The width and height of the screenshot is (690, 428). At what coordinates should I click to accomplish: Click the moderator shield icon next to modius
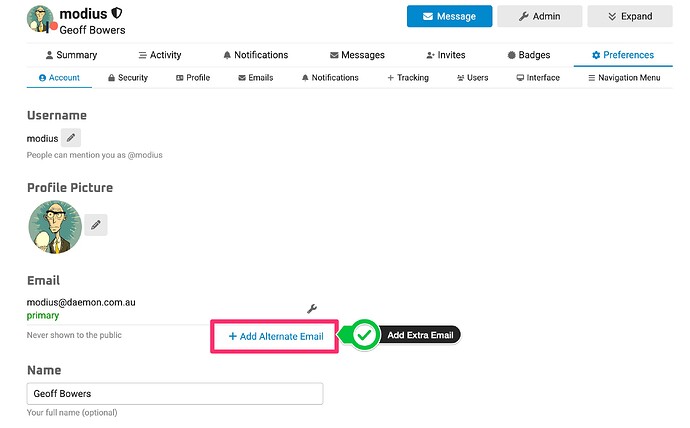pyautogui.click(x=117, y=15)
